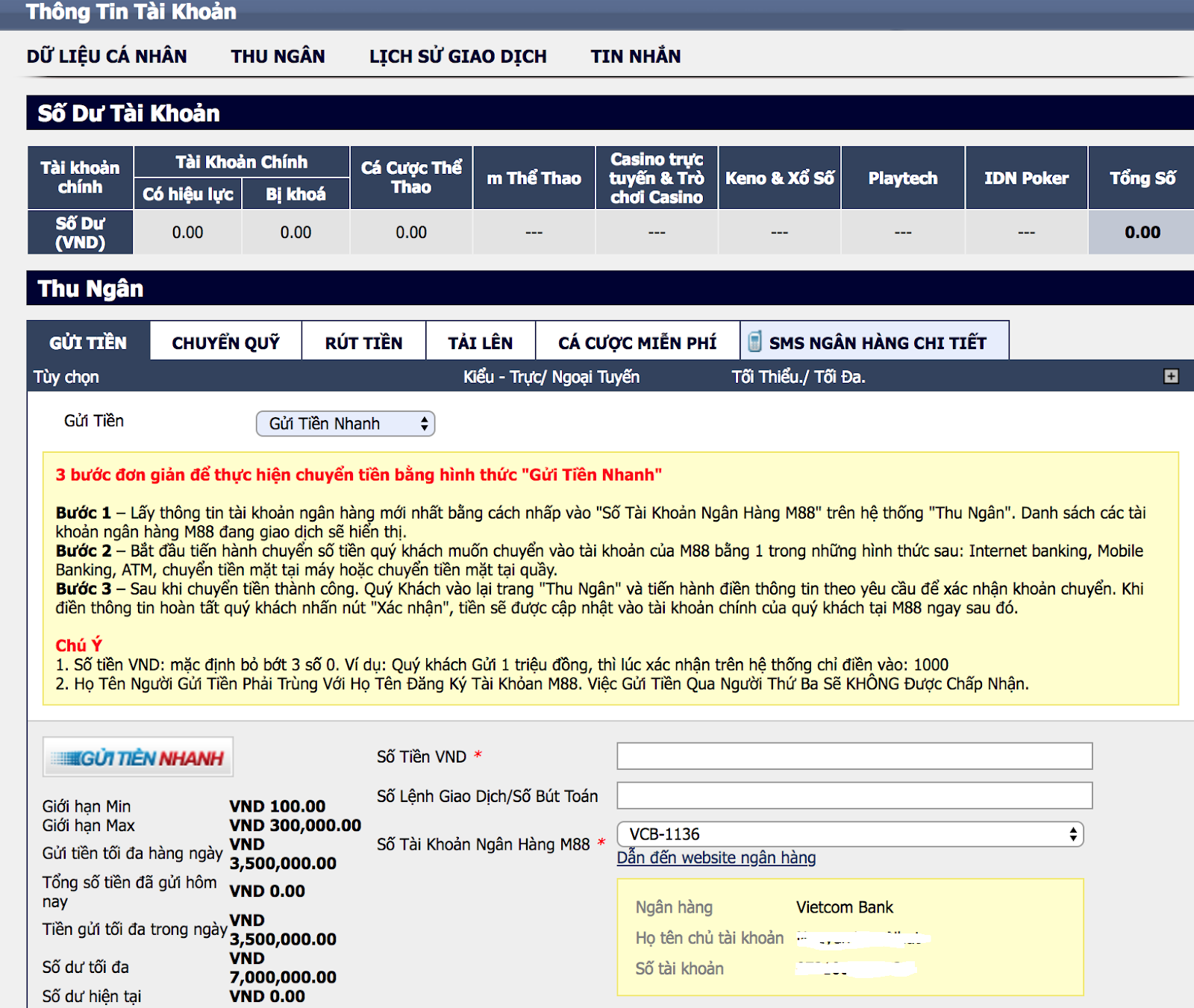The height and width of the screenshot is (1008, 1194).
Task: Click the GỬI TIỀN NHANH logo banner
Action: tap(138, 757)
